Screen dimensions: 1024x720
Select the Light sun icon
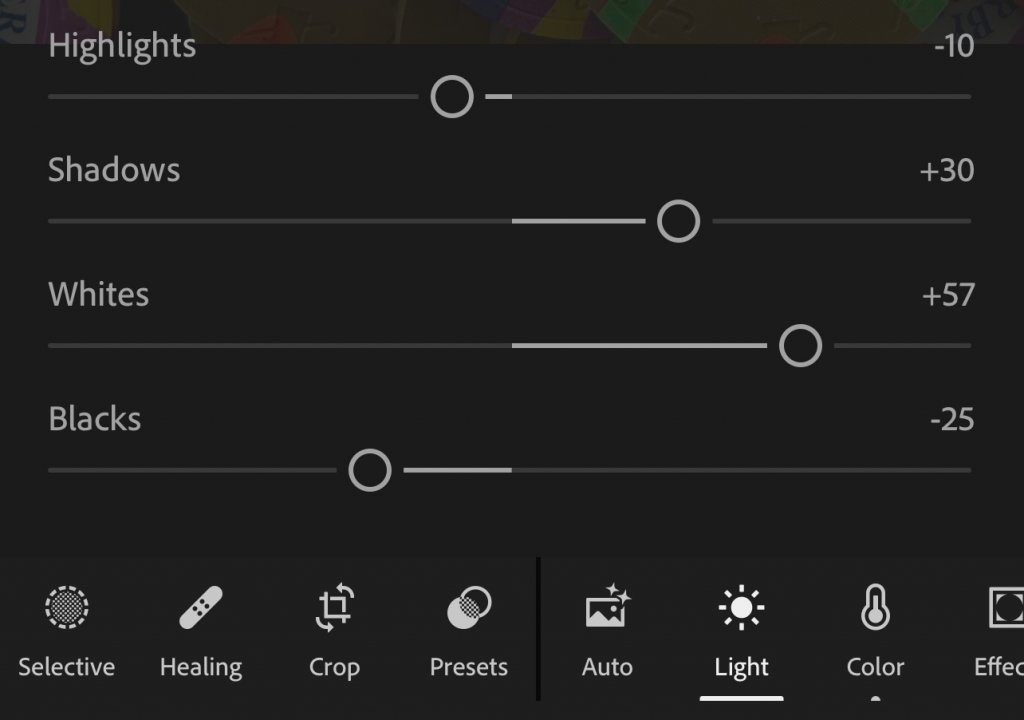tap(741, 607)
